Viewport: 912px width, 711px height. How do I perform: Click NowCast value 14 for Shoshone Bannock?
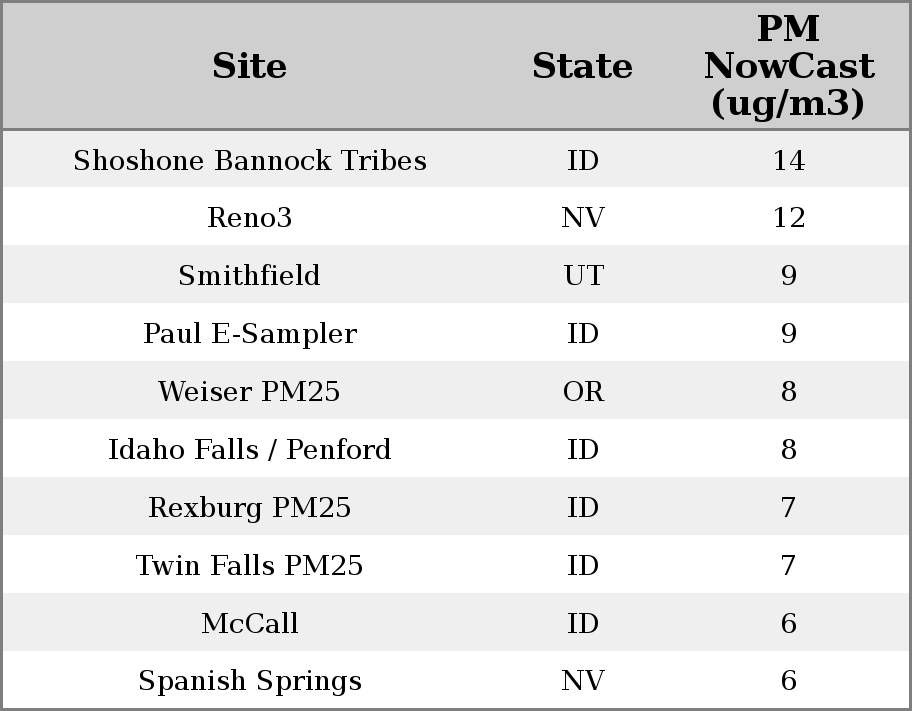(x=788, y=161)
